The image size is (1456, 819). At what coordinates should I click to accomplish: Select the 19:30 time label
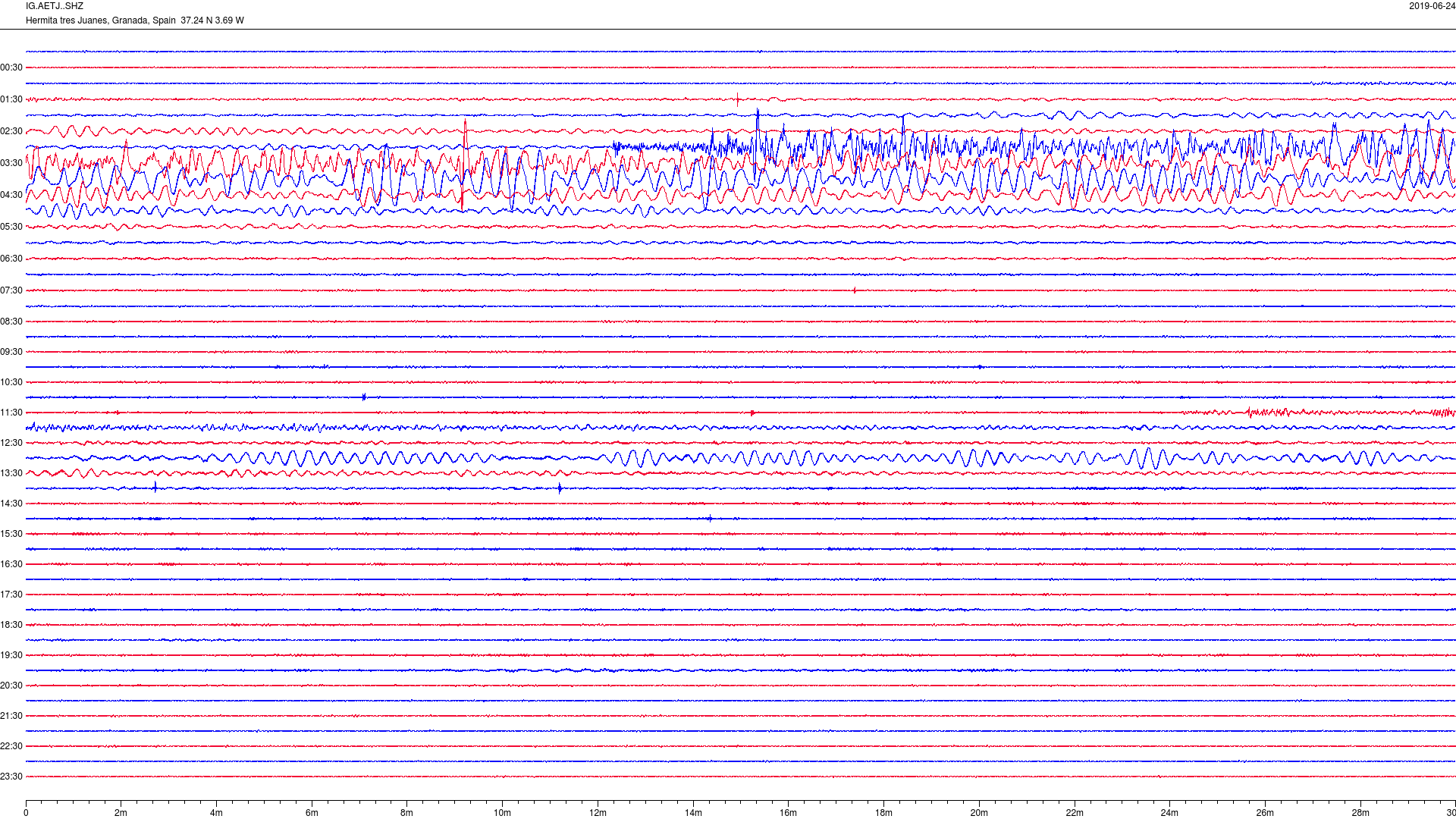coord(11,655)
